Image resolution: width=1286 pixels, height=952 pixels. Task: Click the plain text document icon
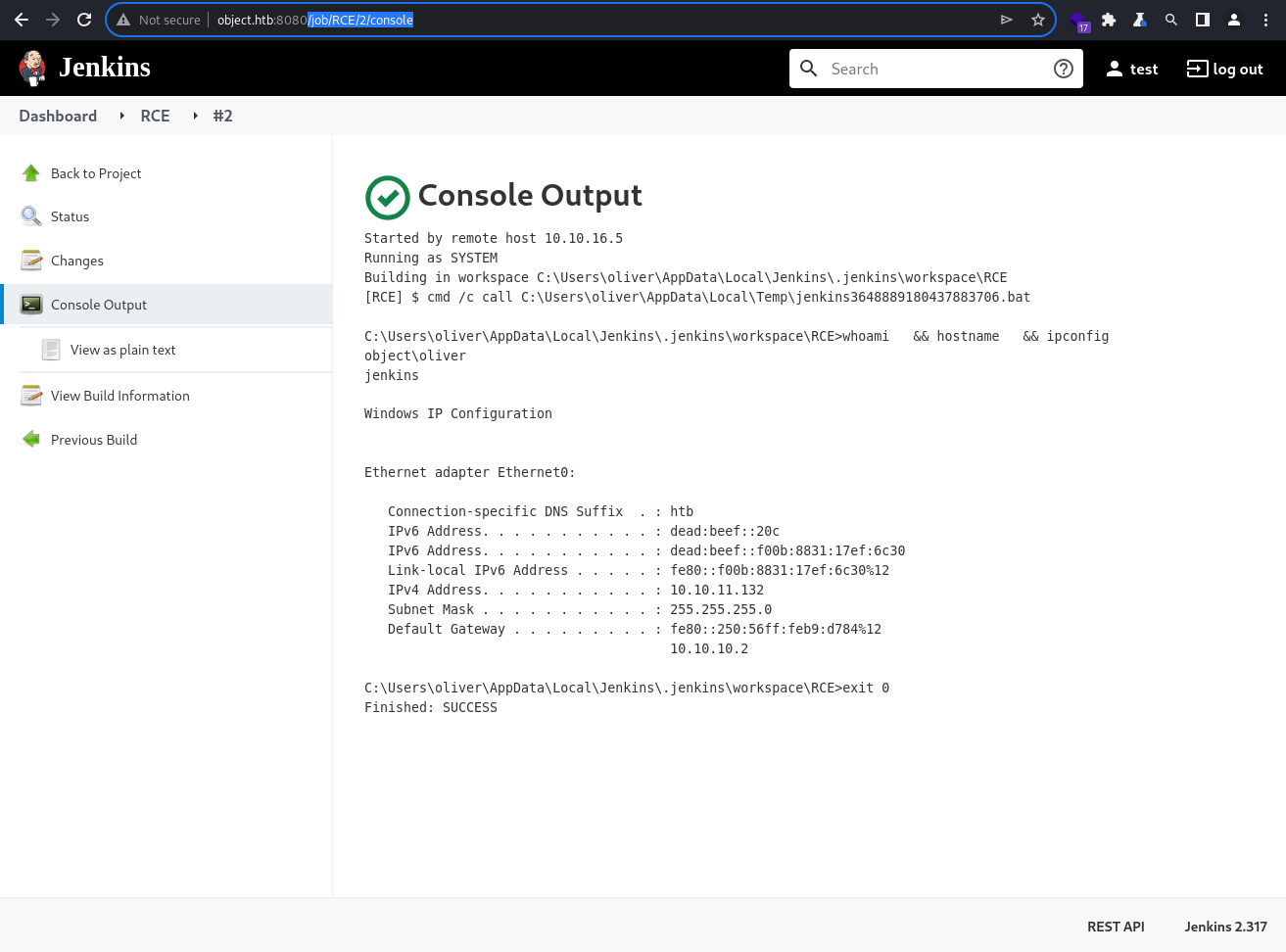point(51,350)
